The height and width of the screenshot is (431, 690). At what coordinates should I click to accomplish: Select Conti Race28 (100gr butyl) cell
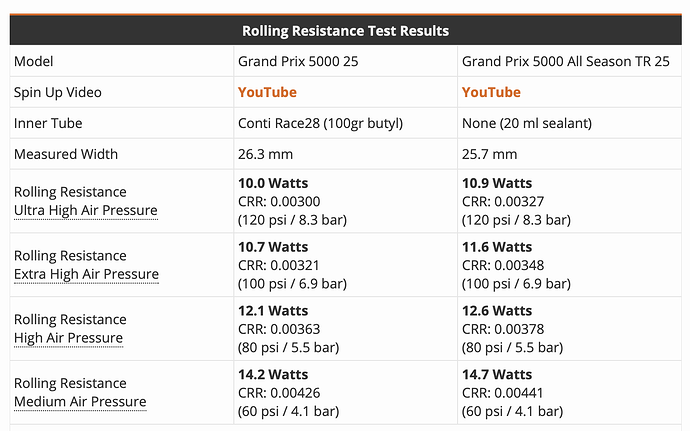click(x=320, y=123)
